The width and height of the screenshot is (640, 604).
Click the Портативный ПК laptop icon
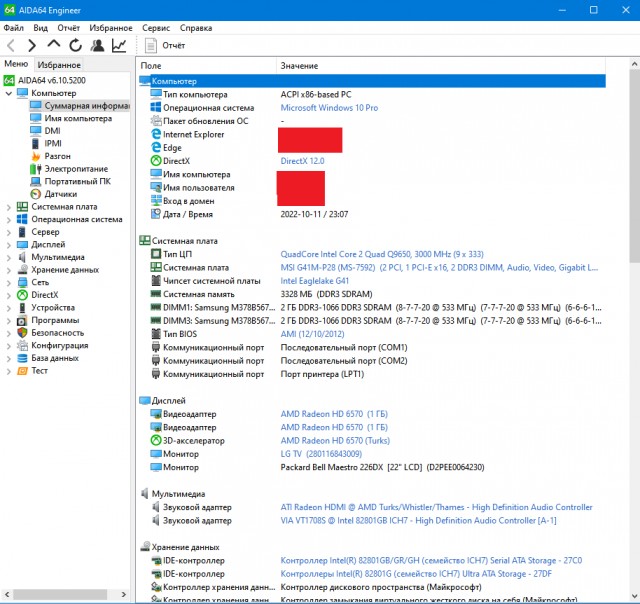36,181
